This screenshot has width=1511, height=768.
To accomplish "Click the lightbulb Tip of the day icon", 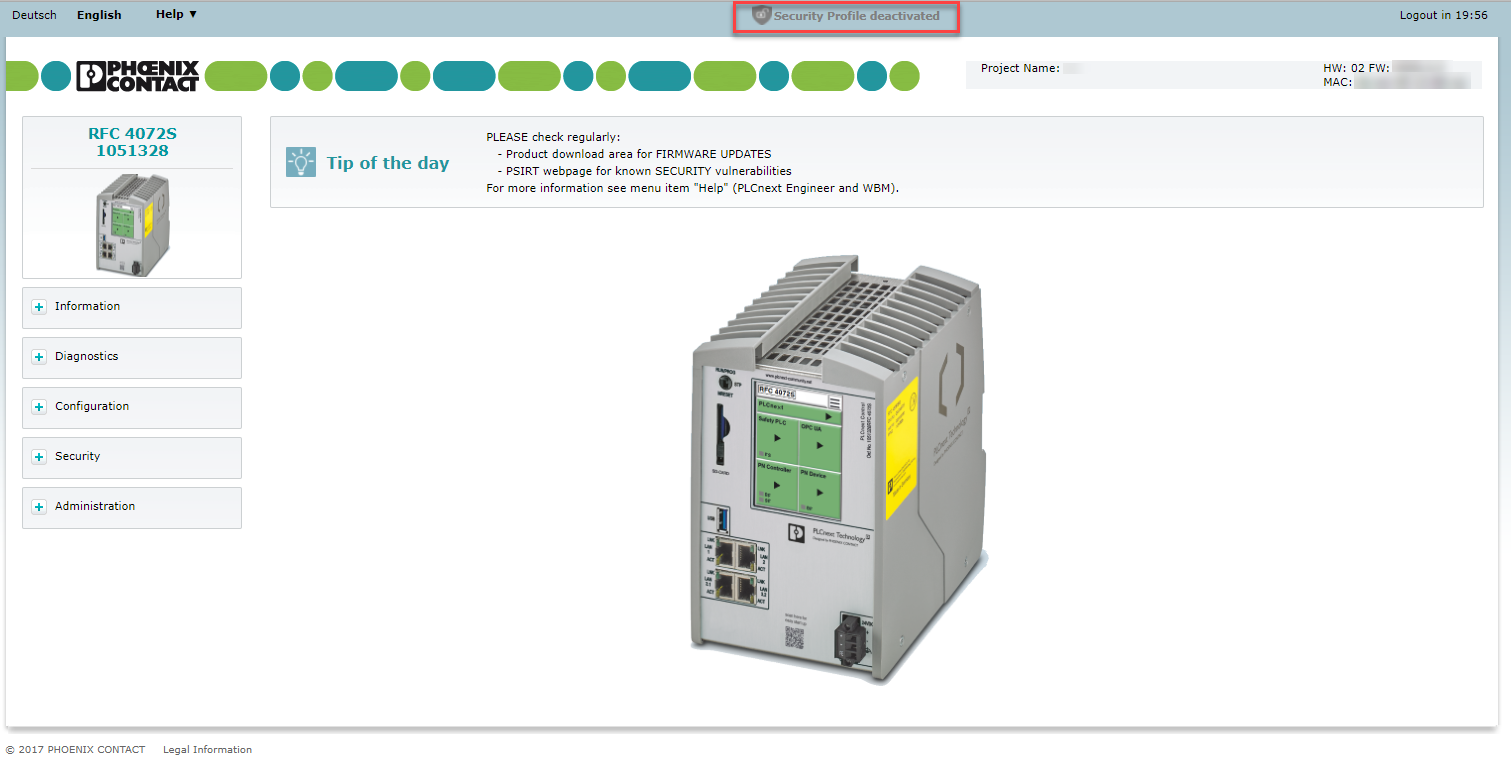I will [x=301, y=162].
